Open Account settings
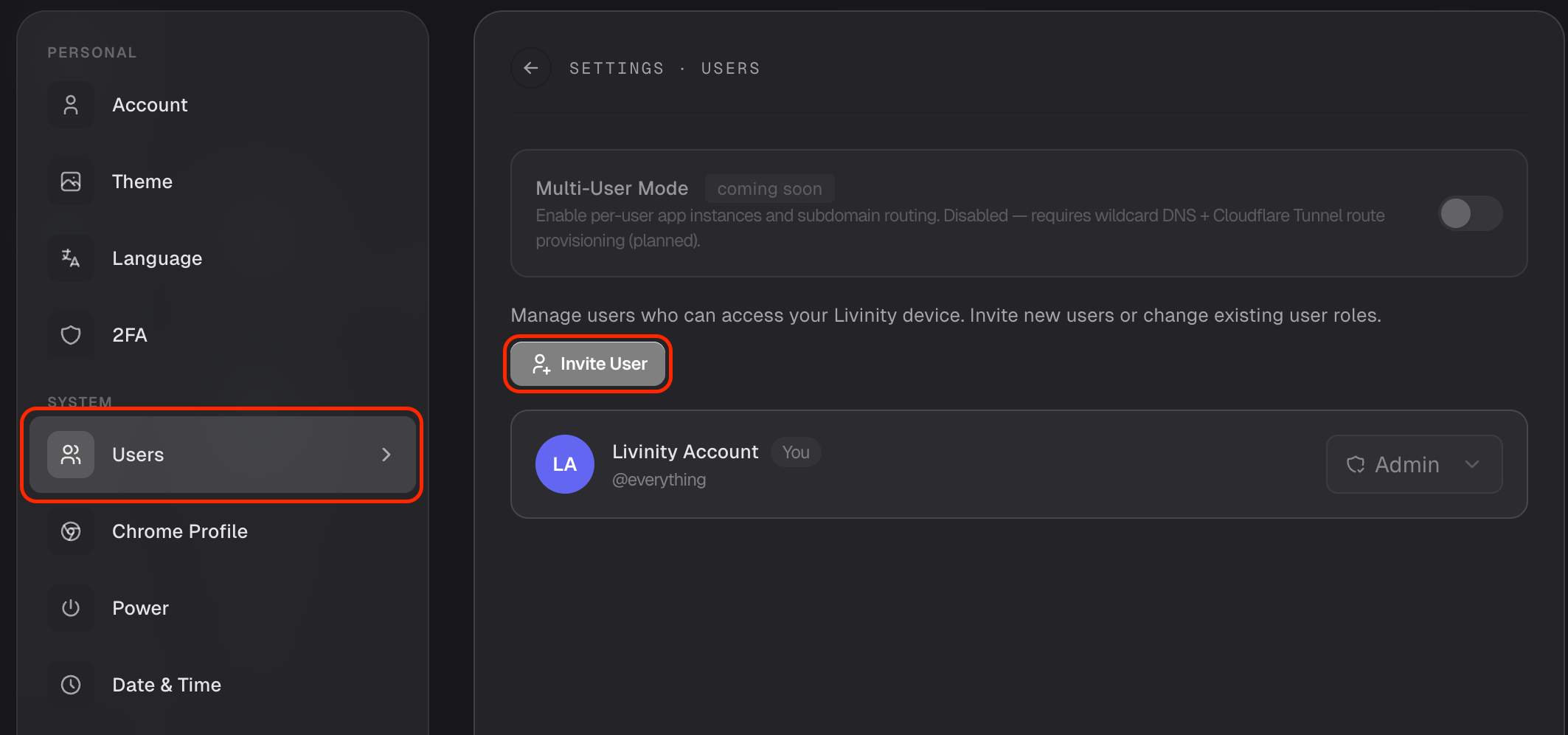Screen dimensions: 1568x735 pyautogui.click(x=222, y=105)
